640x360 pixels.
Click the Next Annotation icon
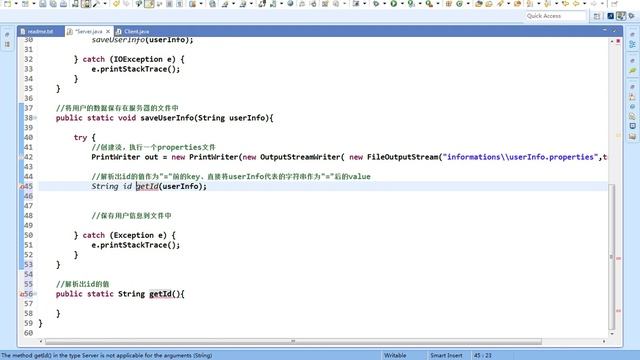pos(530,4)
